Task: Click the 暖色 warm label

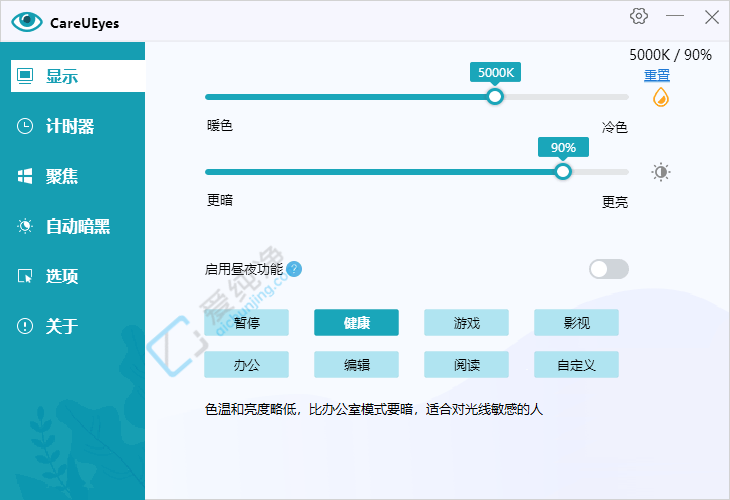Action: [x=220, y=125]
